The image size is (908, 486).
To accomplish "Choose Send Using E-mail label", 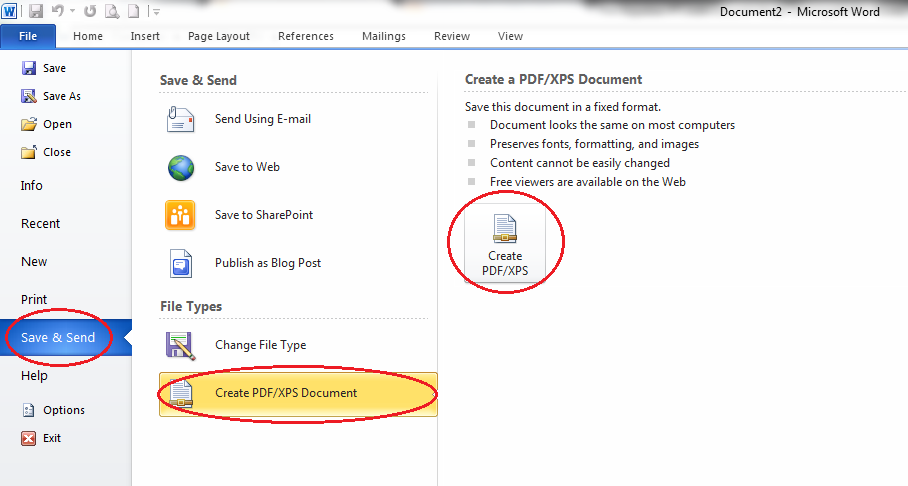I will click(263, 119).
